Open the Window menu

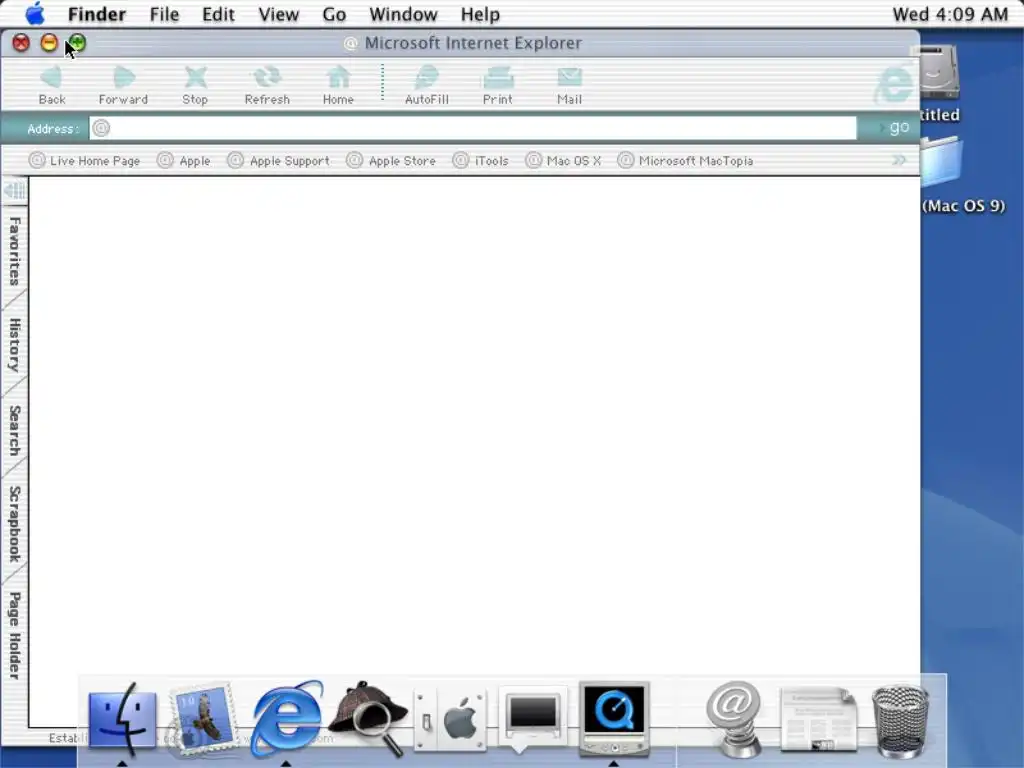tap(403, 14)
